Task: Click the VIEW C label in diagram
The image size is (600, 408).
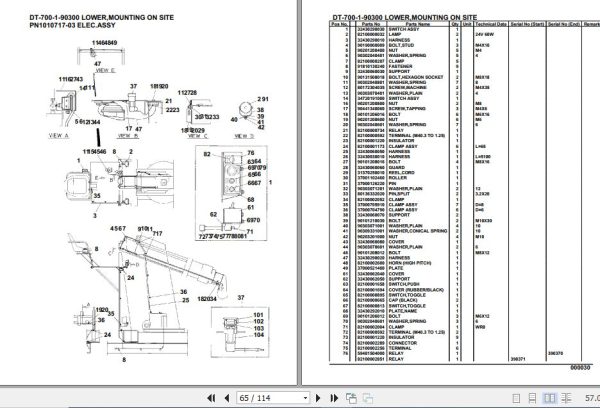Action: [198, 136]
